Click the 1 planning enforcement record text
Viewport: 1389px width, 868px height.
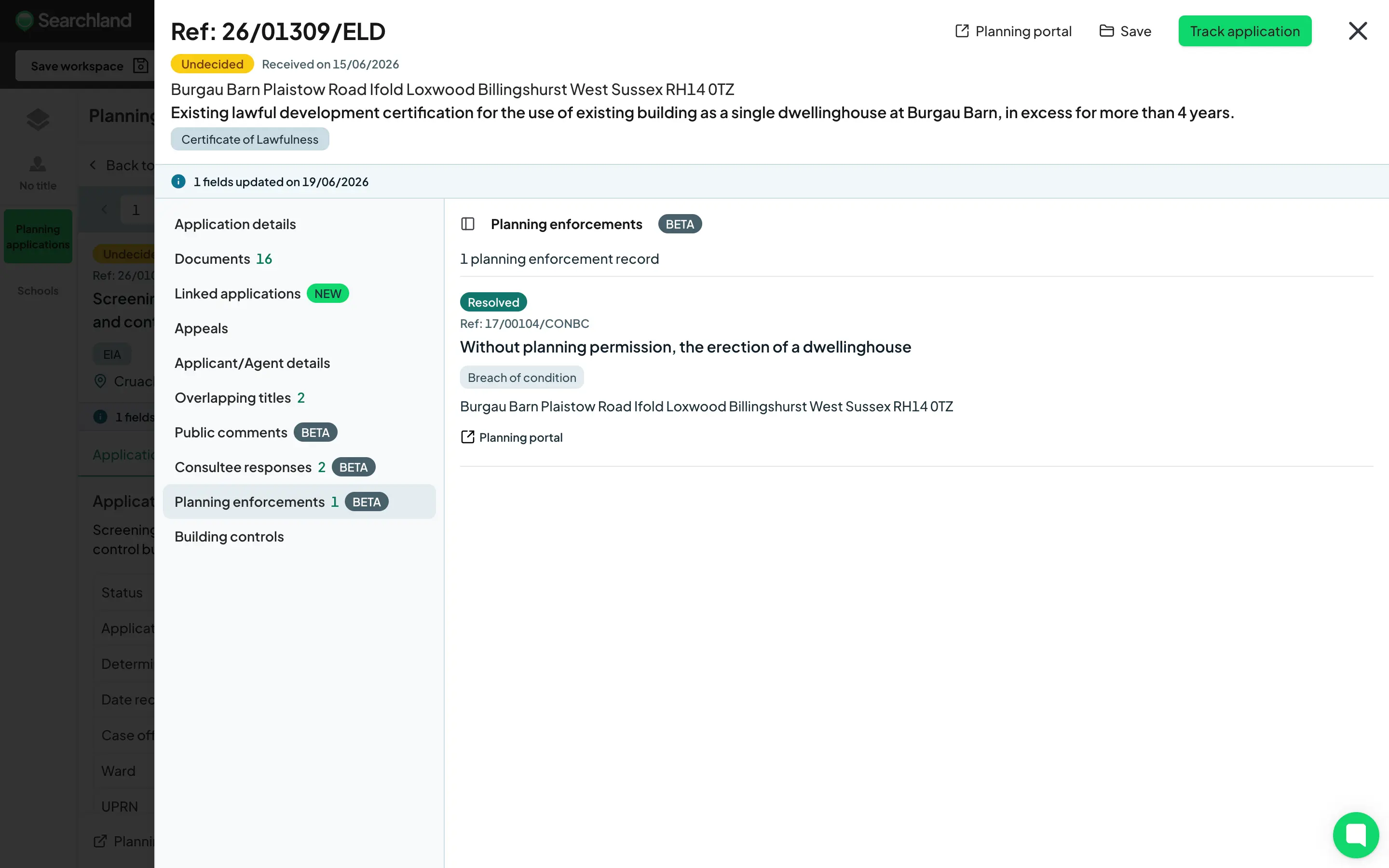[x=559, y=259]
